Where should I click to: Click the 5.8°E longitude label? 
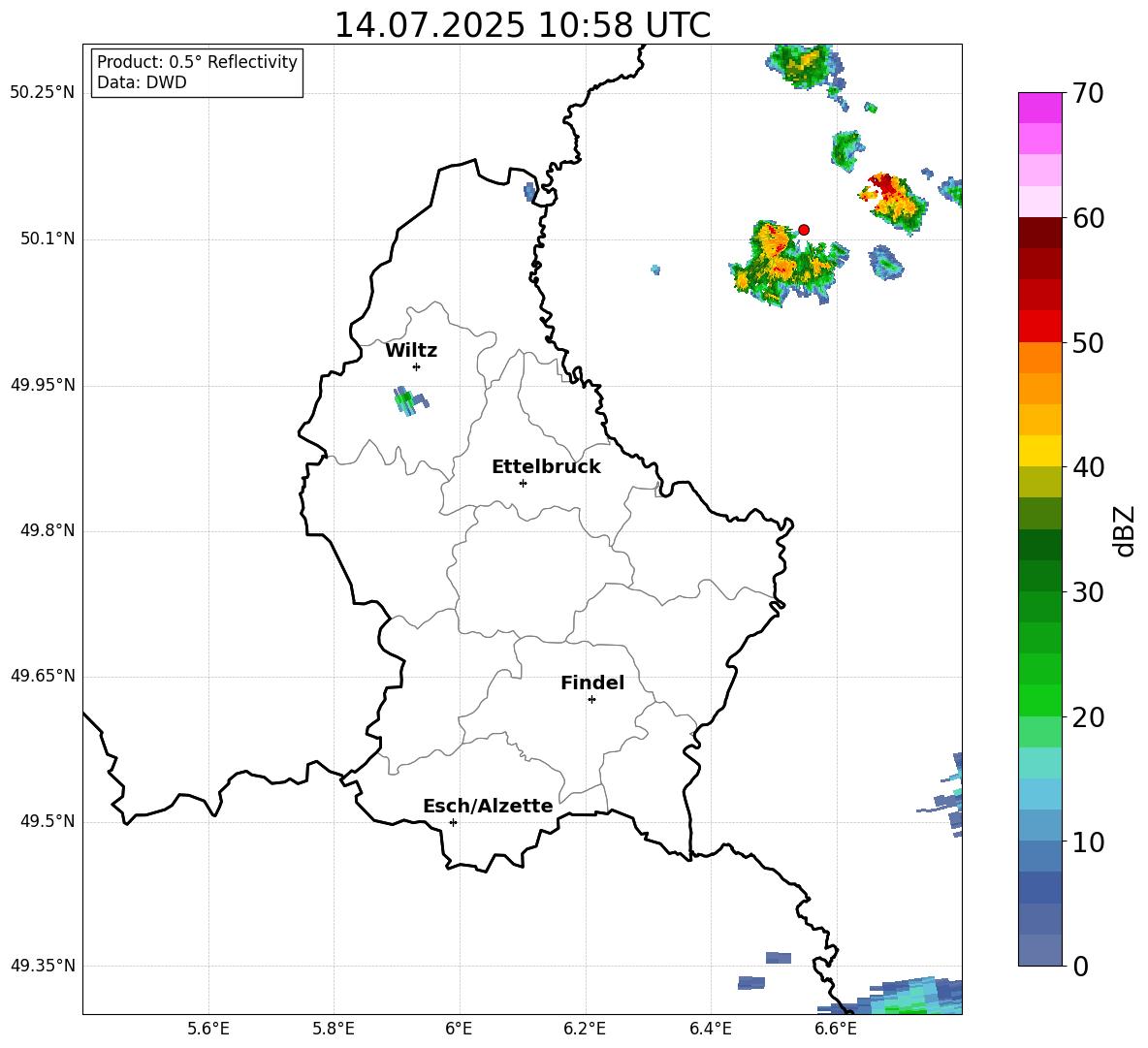(334, 1029)
